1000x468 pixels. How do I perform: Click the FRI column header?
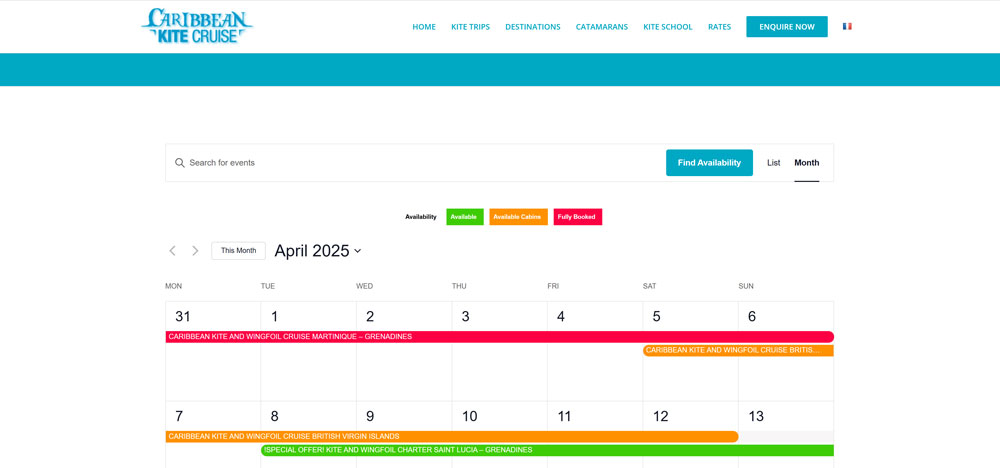coord(553,286)
